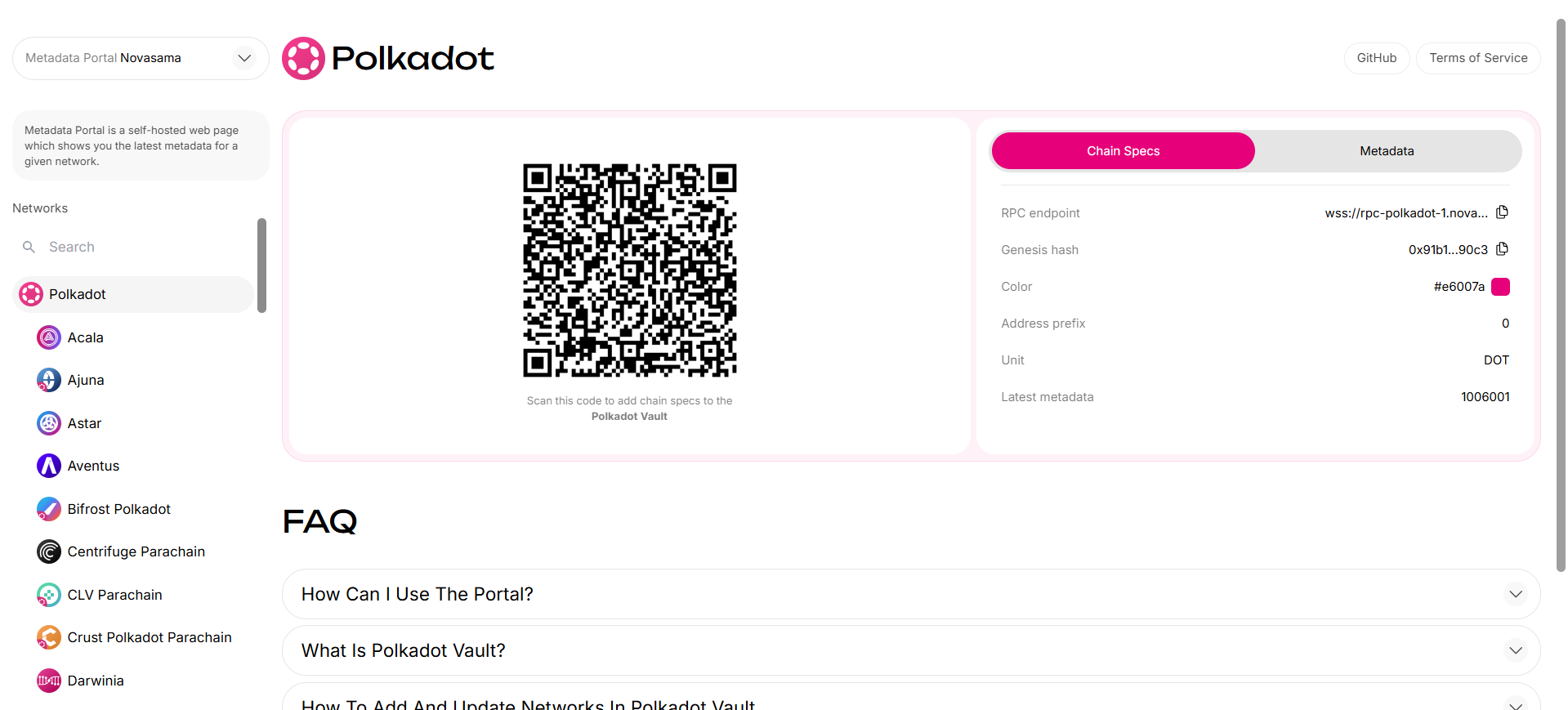This screenshot has height=710, width=1568.
Task: Select the Chain Specs tab
Action: click(1123, 151)
